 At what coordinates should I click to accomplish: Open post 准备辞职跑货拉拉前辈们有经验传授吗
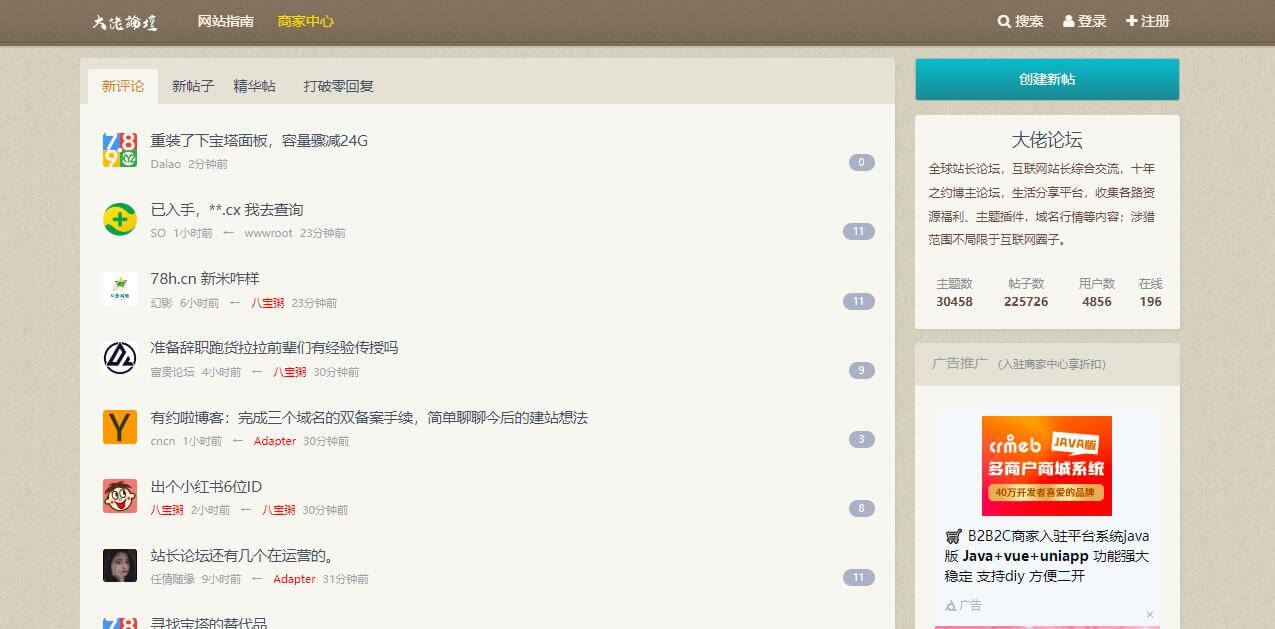coord(274,348)
